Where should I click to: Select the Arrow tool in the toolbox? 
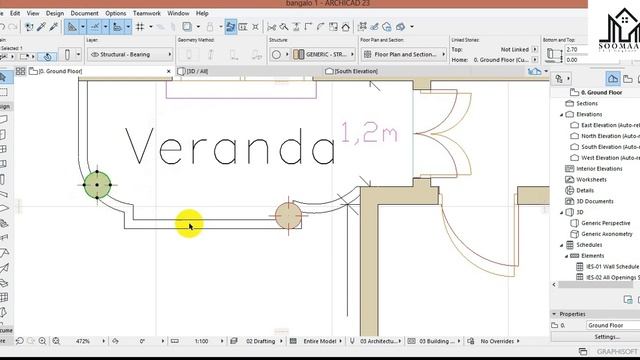coord(3,77)
